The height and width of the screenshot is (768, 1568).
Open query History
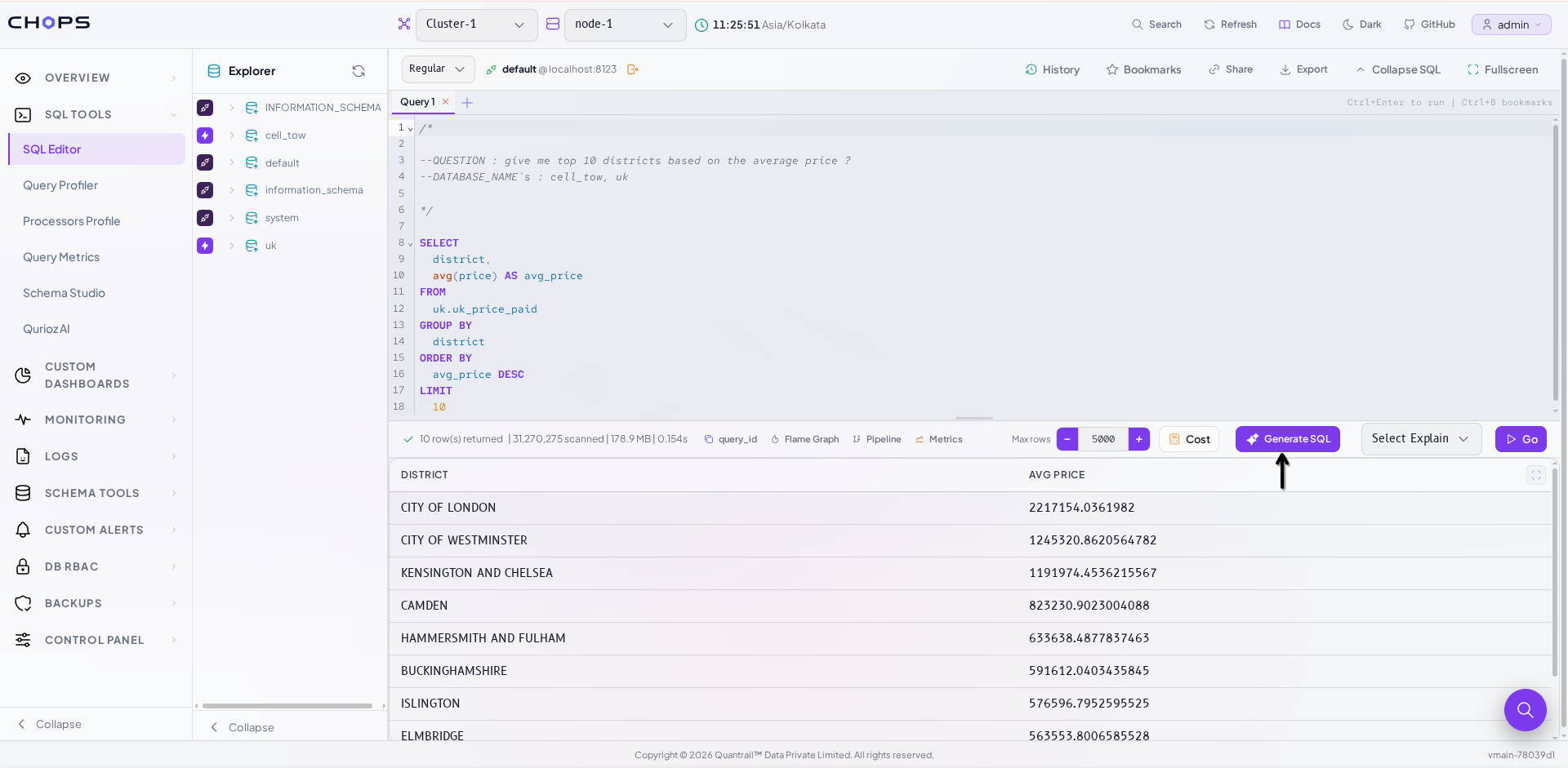click(x=1053, y=69)
